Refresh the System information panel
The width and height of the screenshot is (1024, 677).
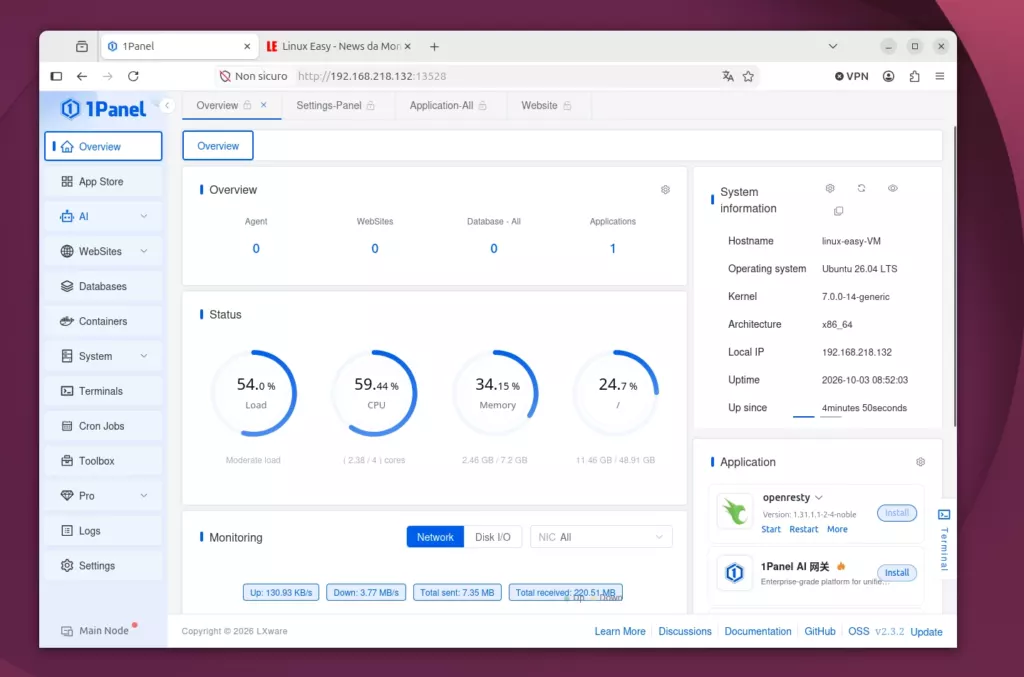coord(861,189)
